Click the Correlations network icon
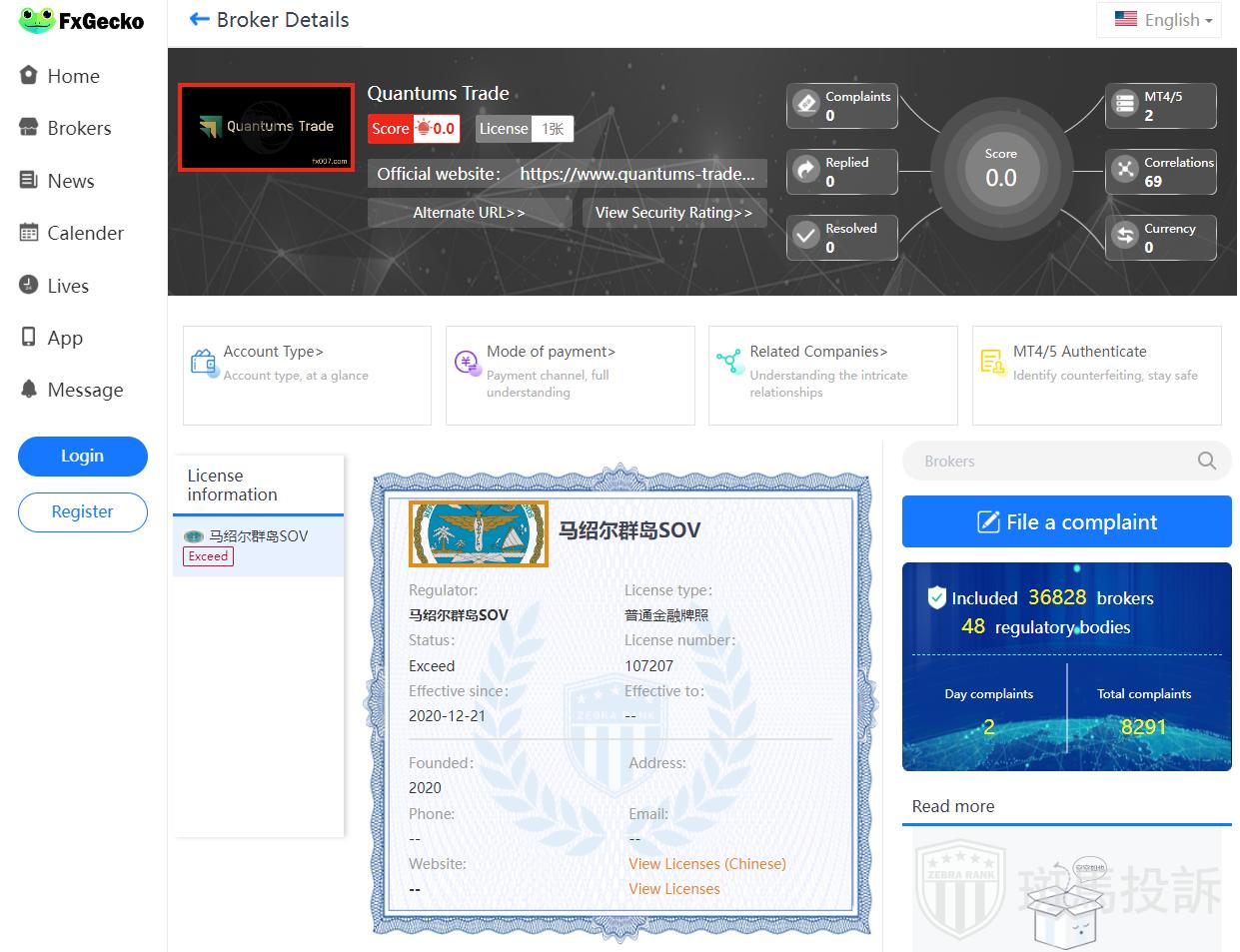 point(1125,170)
